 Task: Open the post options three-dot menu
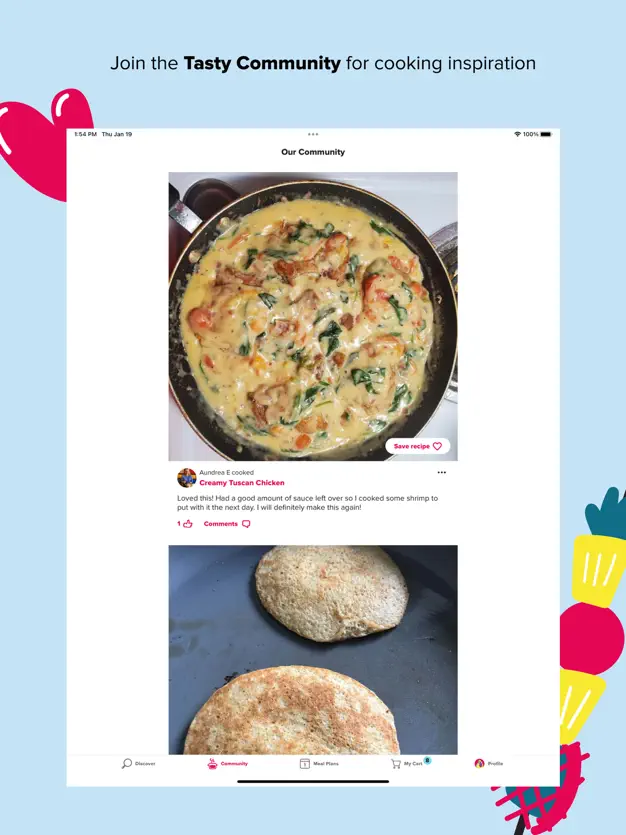[442, 472]
